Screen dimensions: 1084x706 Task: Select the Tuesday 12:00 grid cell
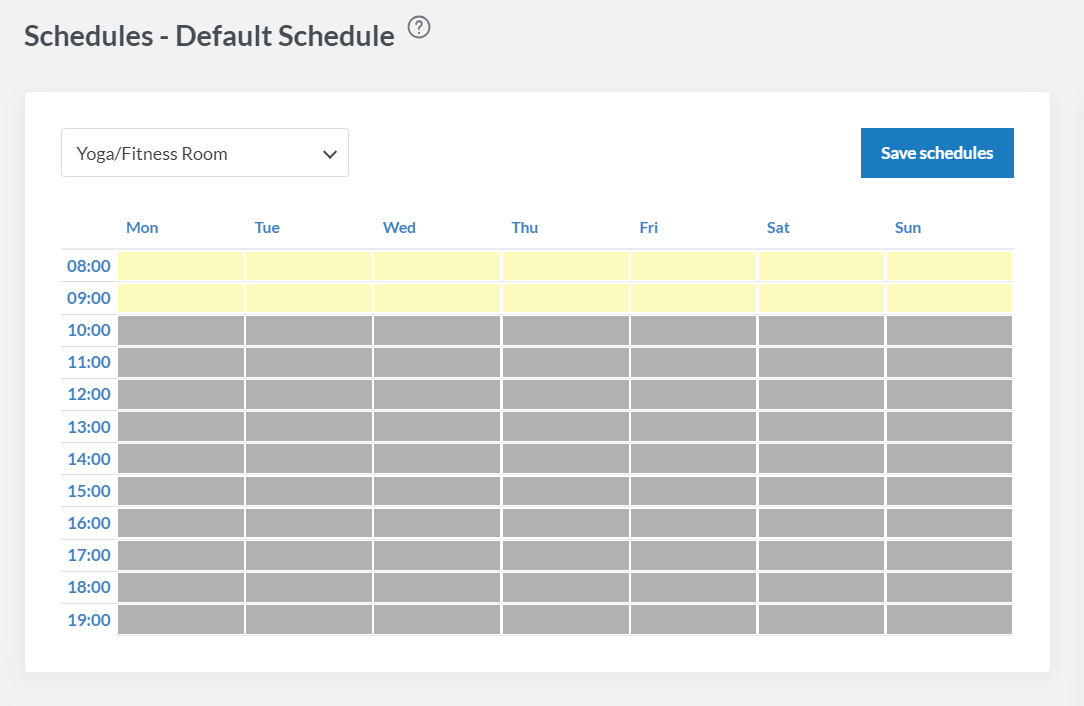coord(309,394)
